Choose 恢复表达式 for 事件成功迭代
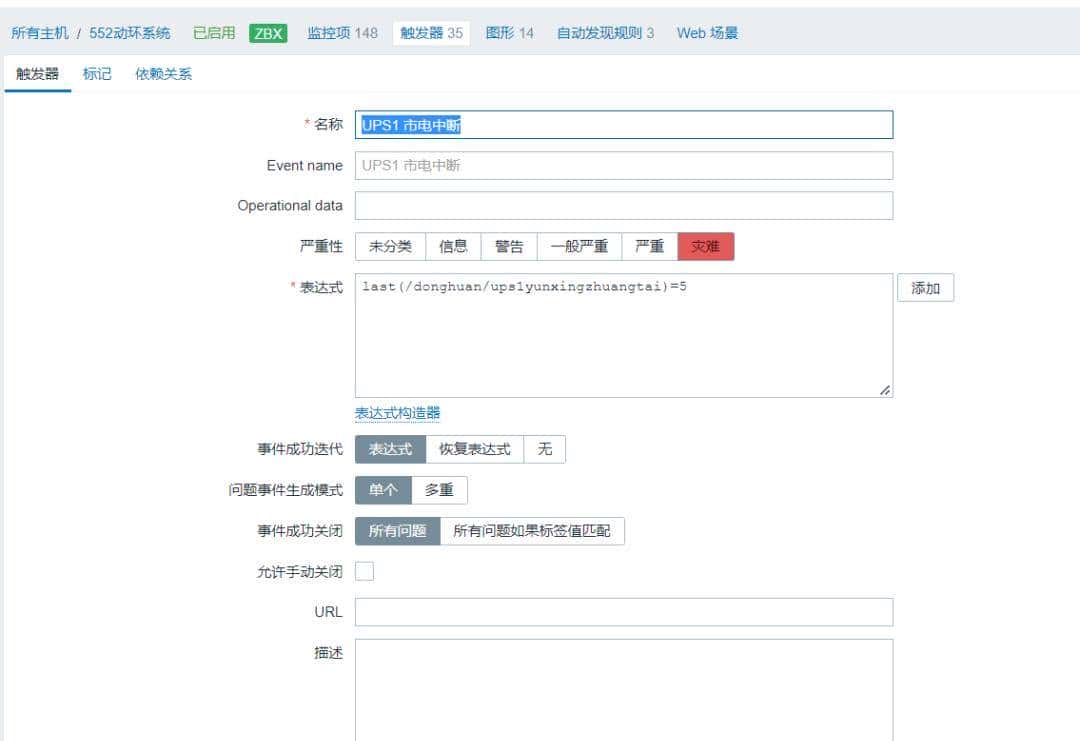 click(478, 449)
